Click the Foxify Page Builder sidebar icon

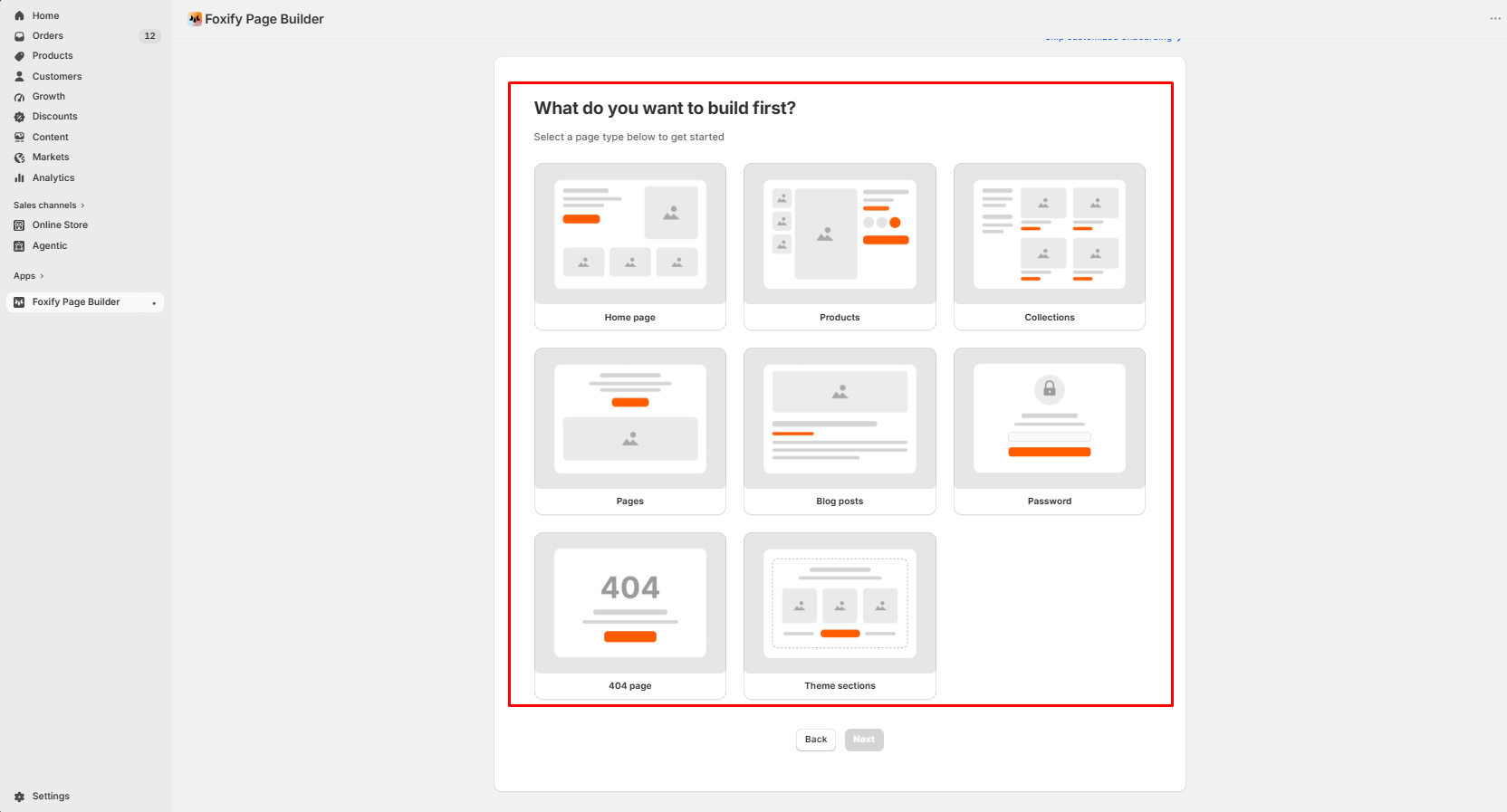[19, 302]
